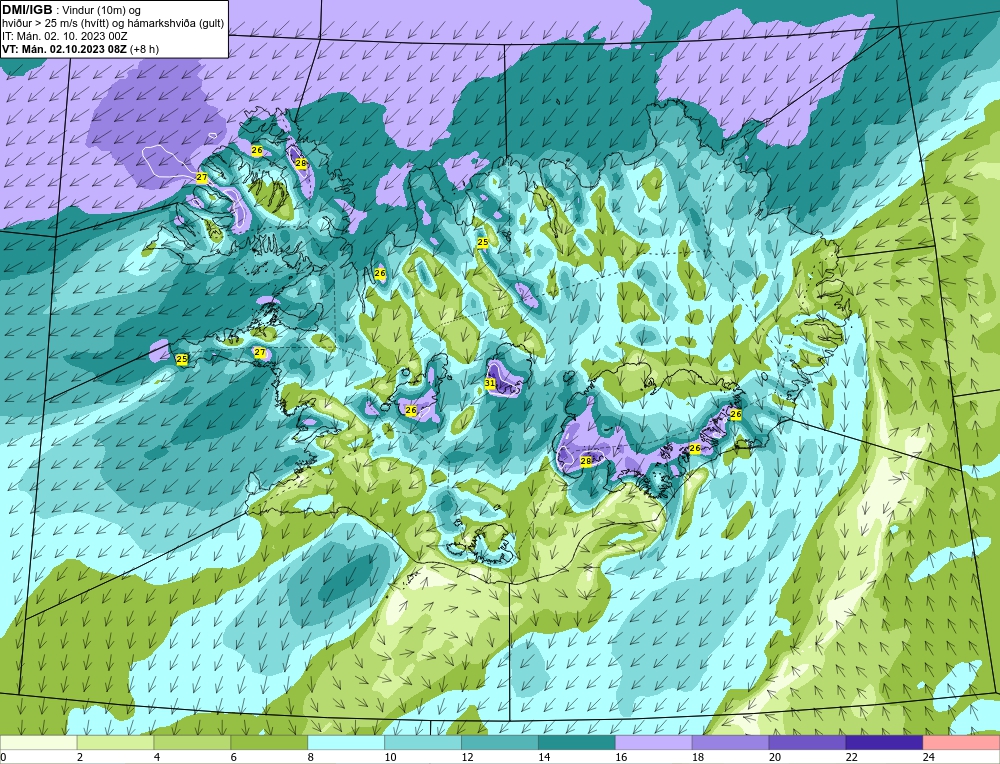Click the legend scale value 18

pos(698,757)
